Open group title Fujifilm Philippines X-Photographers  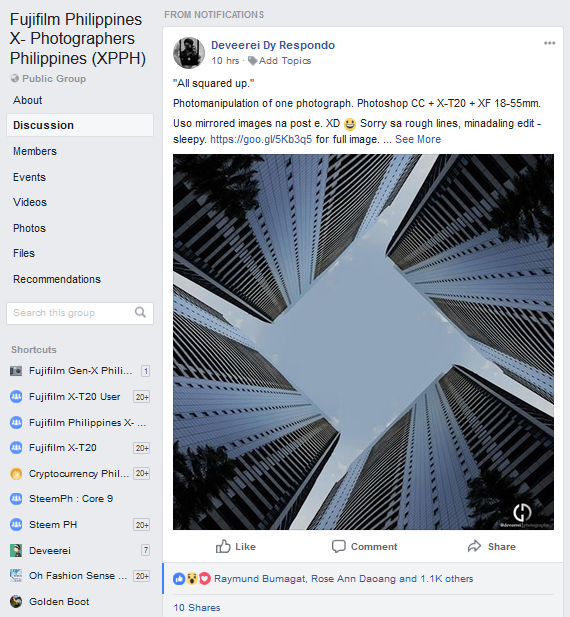tap(77, 39)
